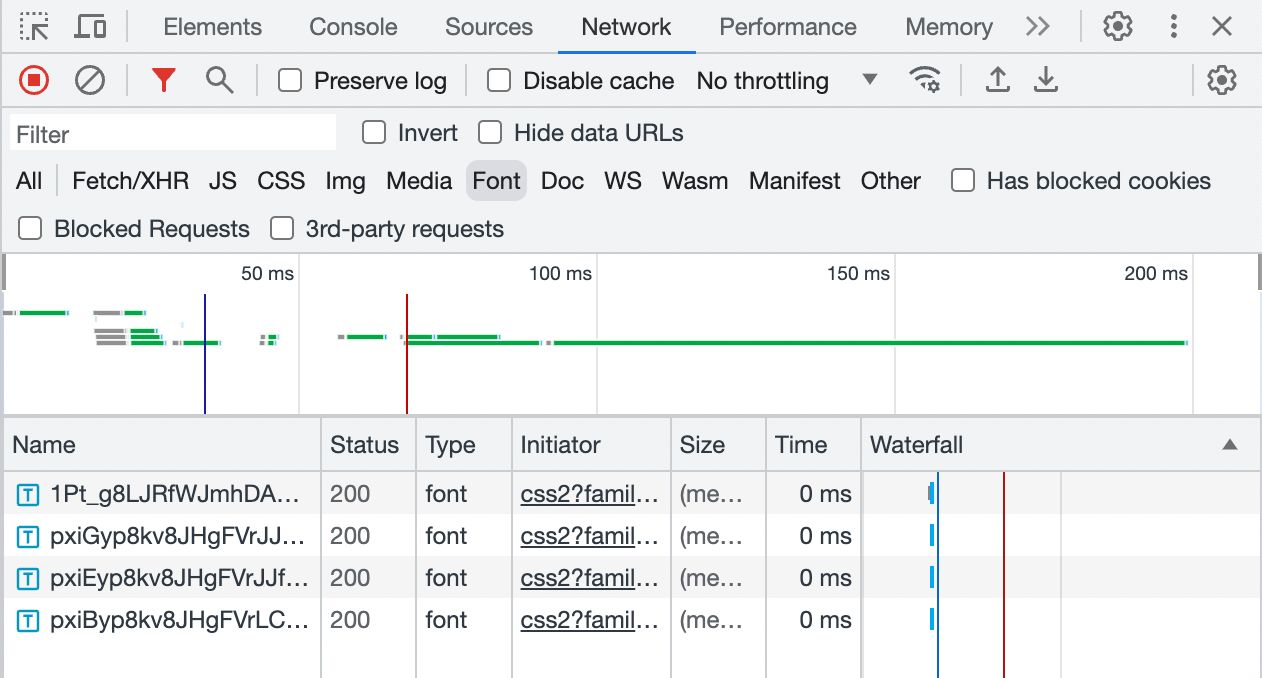Sort by the Name column header
Image resolution: width=1262 pixels, height=678 pixels.
pos(162,445)
